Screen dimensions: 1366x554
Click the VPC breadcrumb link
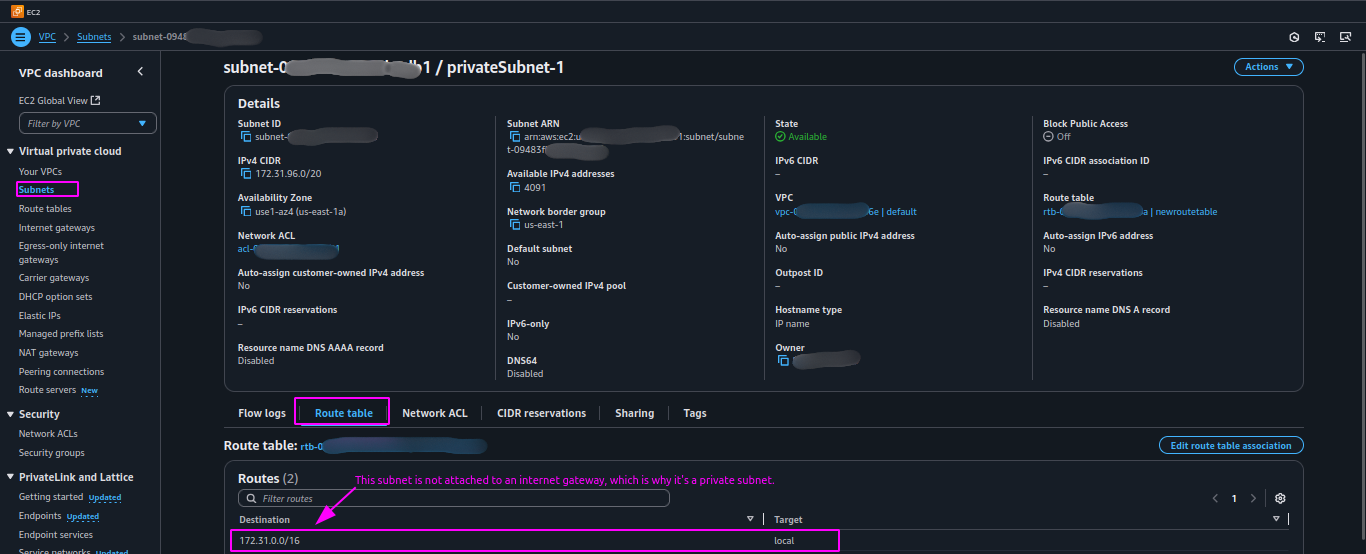pos(47,37)
